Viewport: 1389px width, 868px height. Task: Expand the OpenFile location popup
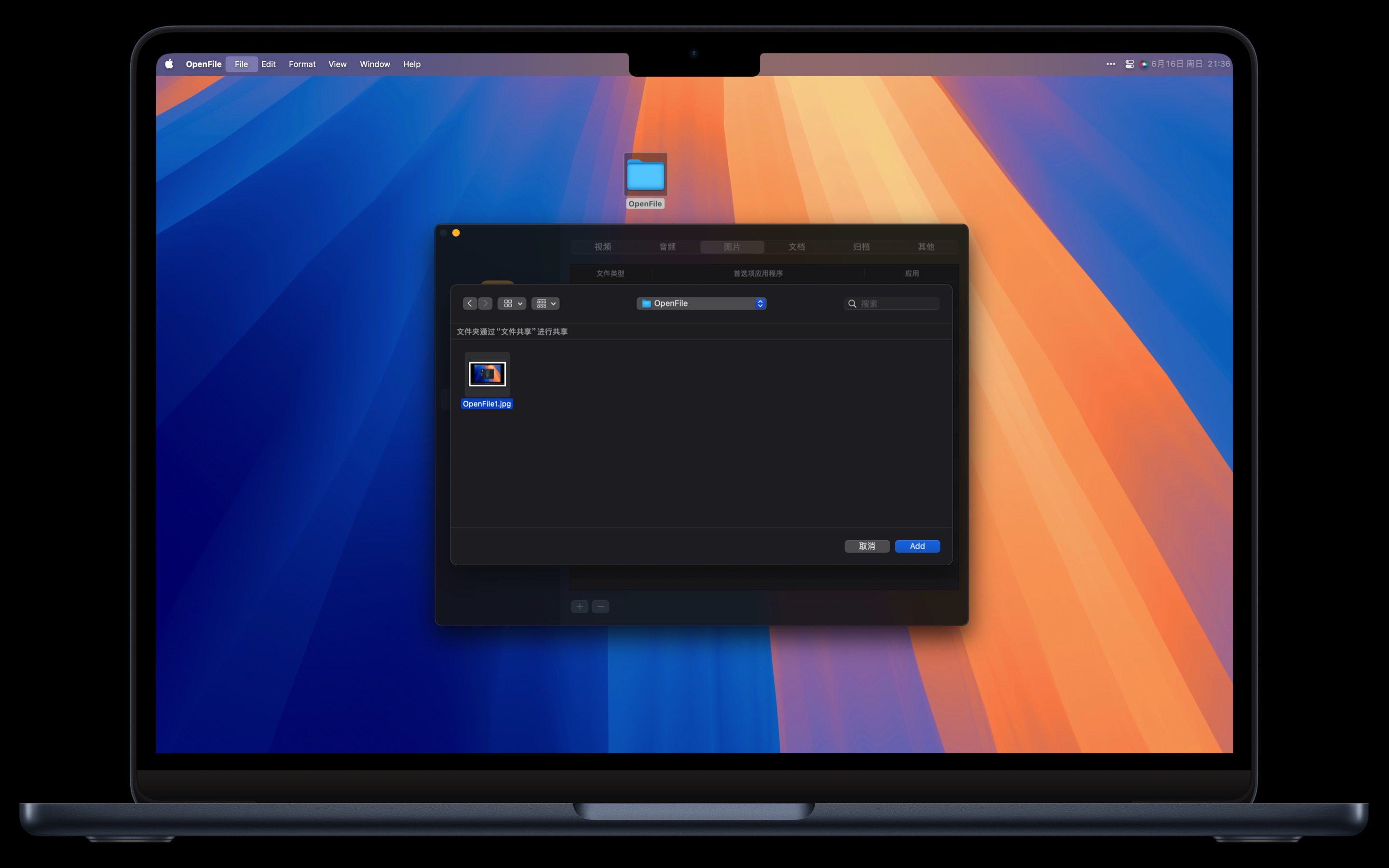click(701, 303)
